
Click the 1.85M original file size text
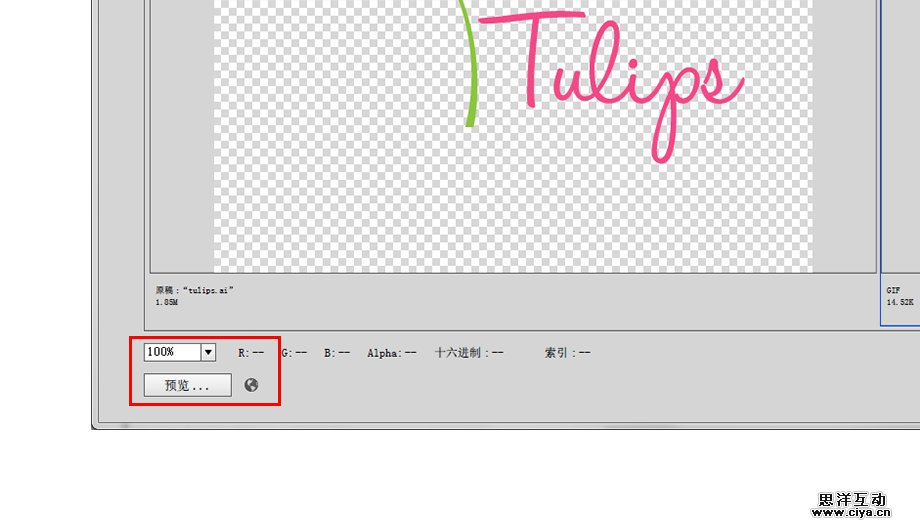point(166,301)
